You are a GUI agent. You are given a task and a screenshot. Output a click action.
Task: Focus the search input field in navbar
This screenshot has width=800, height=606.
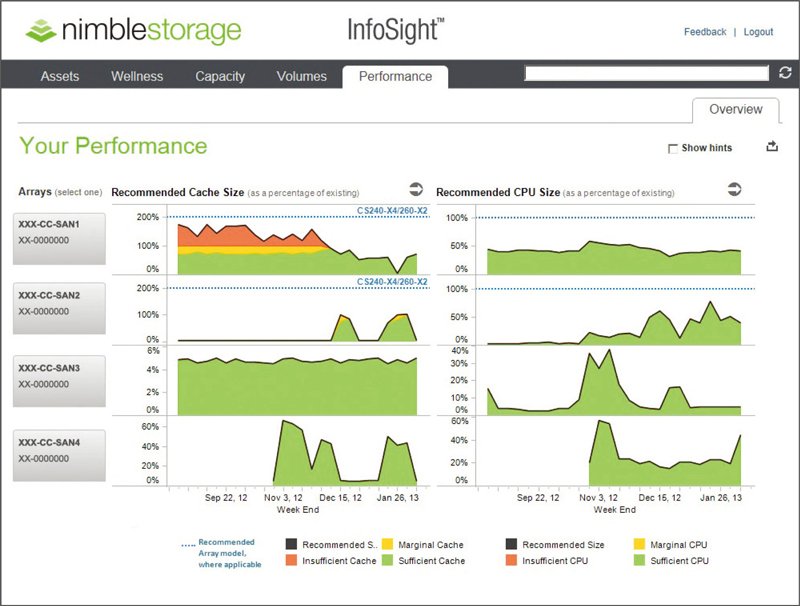pyautogui.click(x=646, y=73)
